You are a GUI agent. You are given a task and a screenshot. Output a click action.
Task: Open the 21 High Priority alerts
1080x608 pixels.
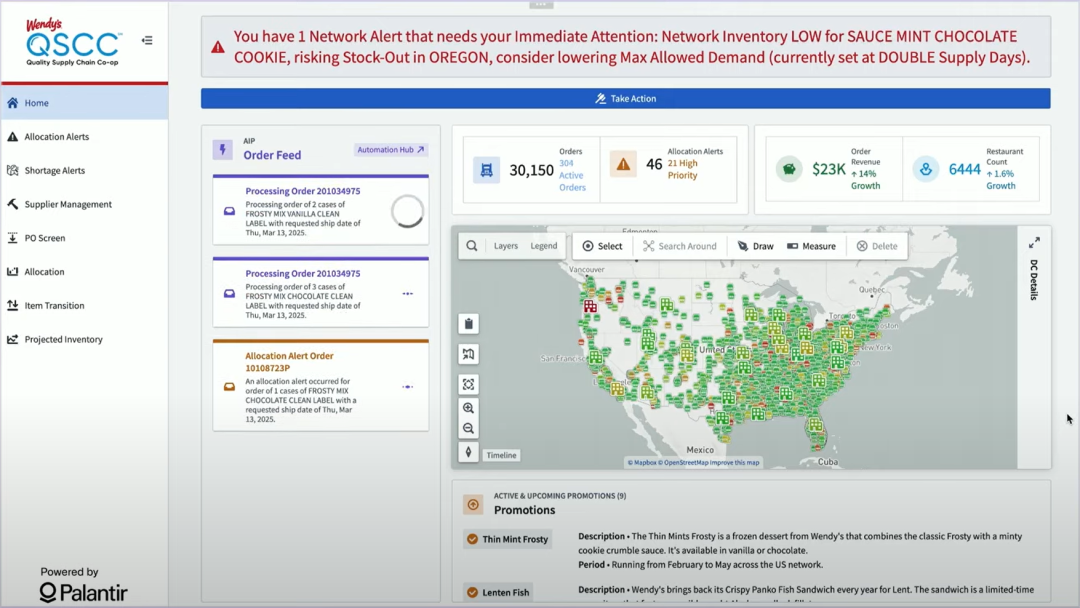[x=683, y=169]
